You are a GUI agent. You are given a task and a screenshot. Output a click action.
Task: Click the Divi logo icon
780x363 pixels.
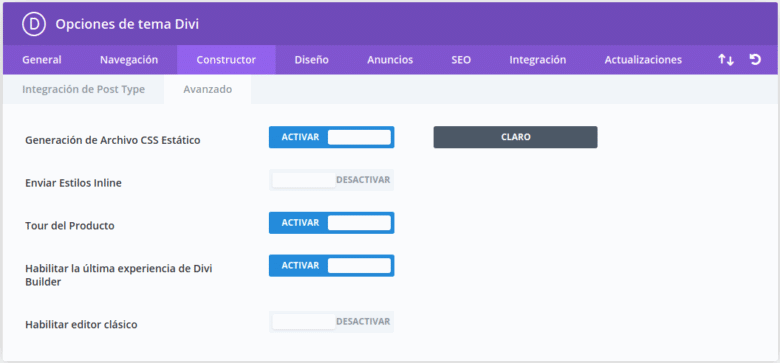34,24
